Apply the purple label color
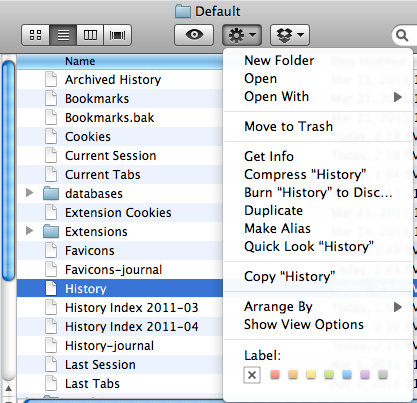The image size is (417, 403). point(365,375)
